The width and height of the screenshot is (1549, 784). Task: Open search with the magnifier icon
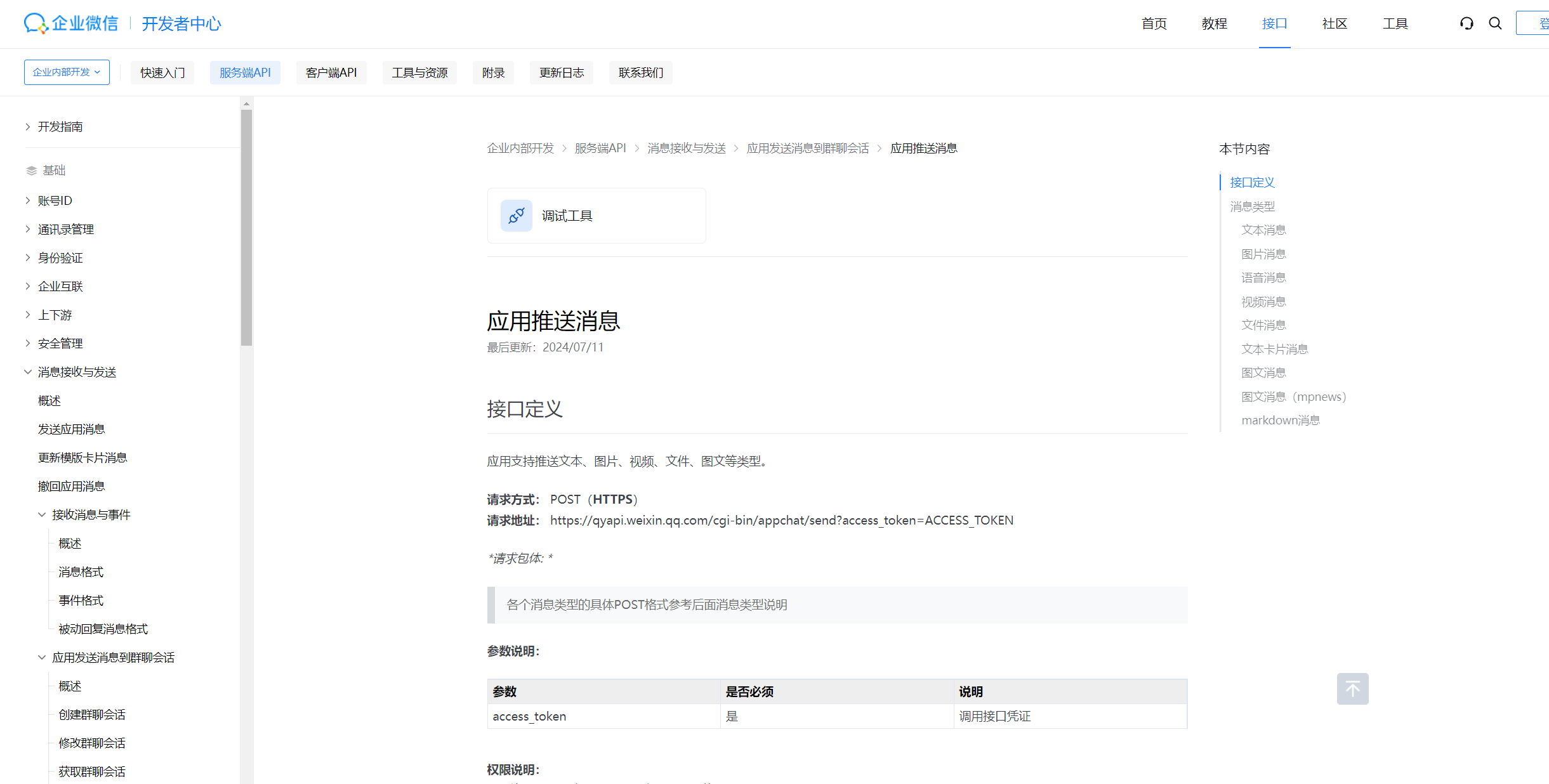tap(1495, 23)
